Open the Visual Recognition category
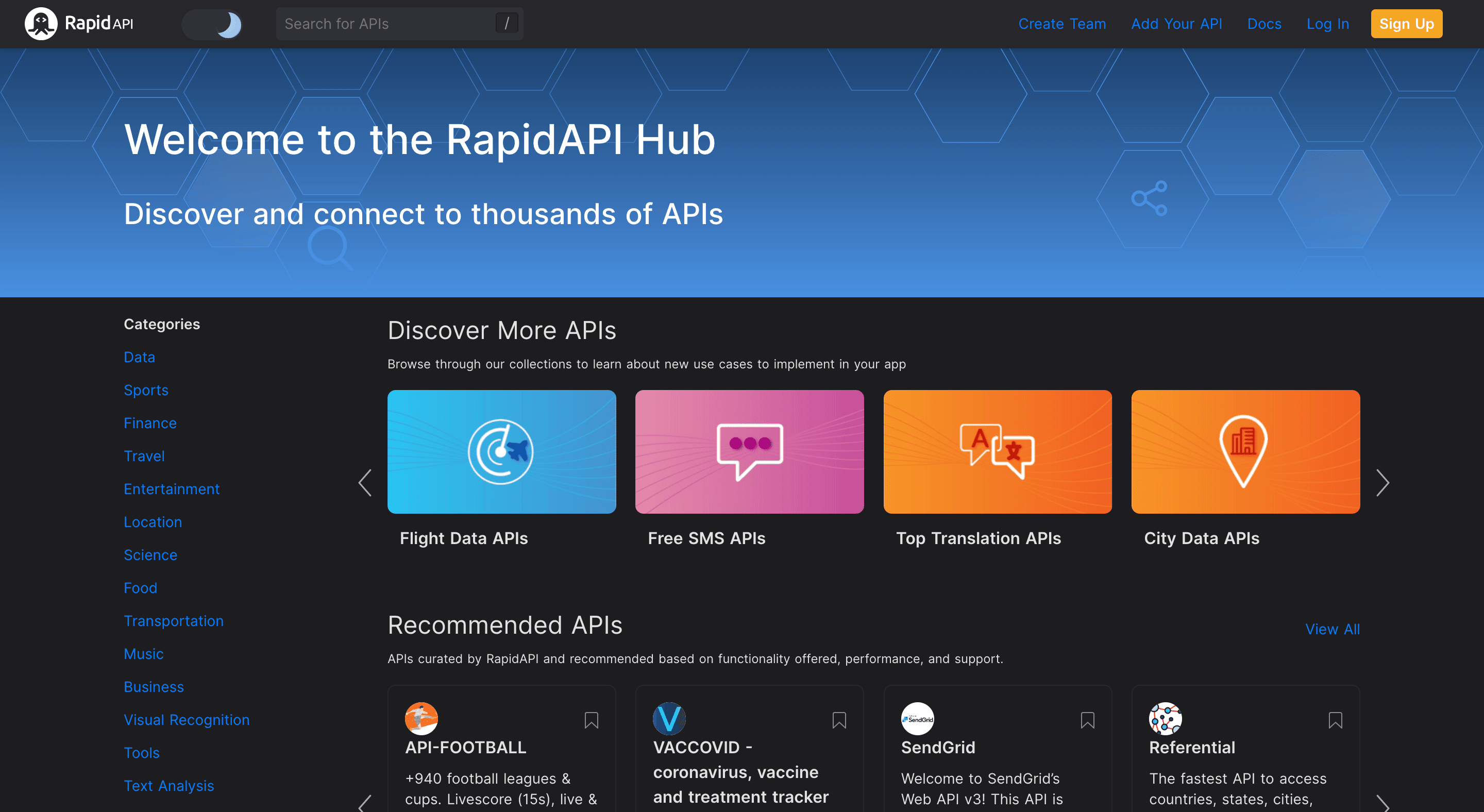The image size is (1484, 812). click(187, 720)
